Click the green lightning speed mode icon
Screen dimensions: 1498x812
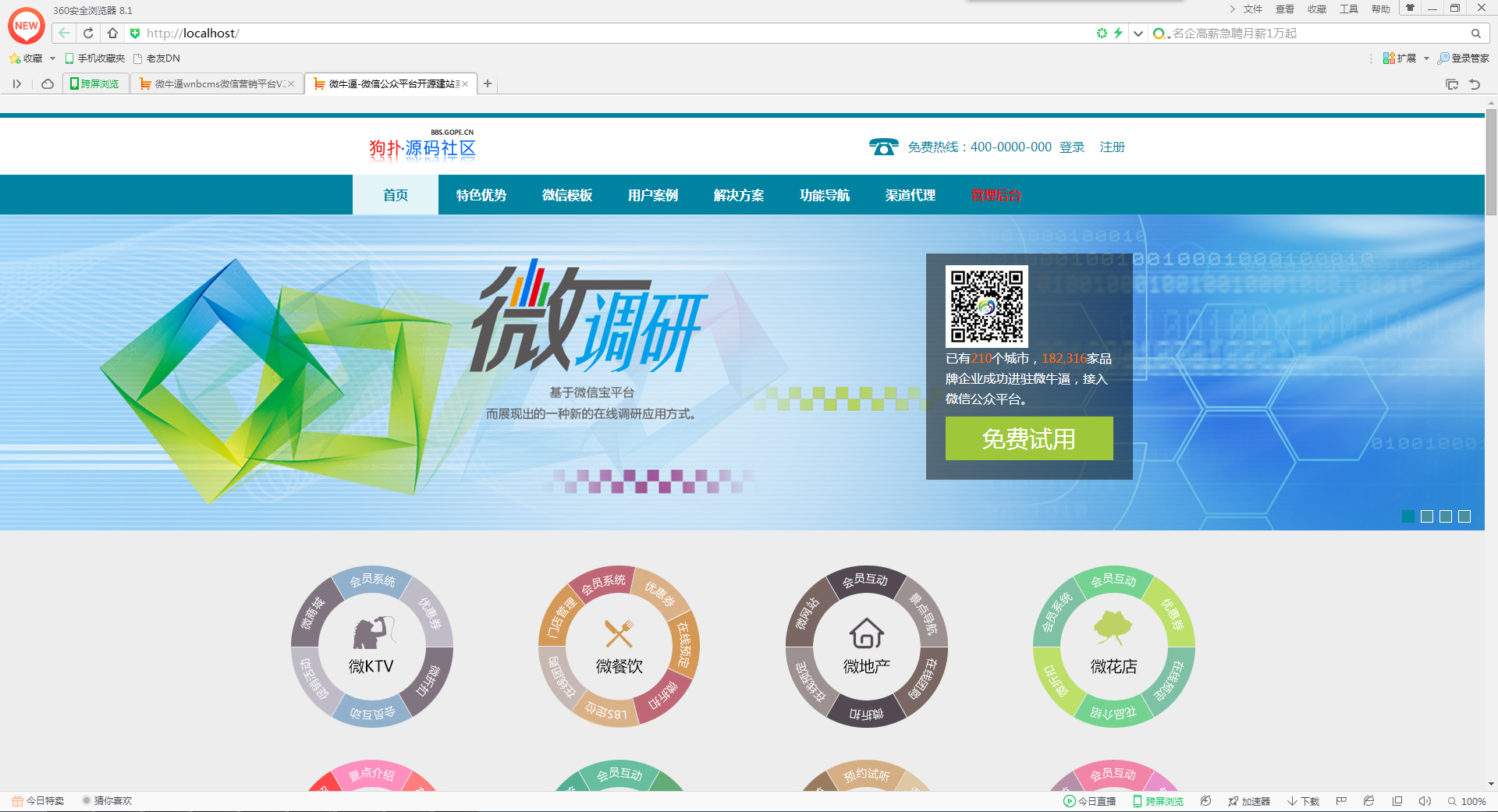coord(1118,33)
